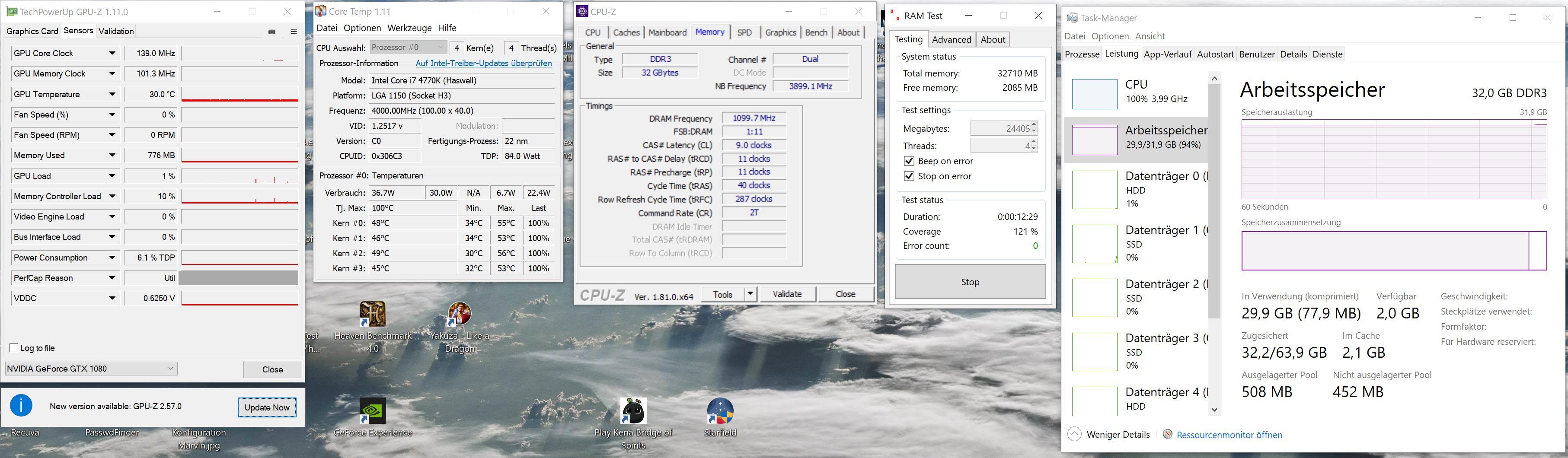This screenshot has width=1568, height=458.
Task: Open NVIDIA GeForce GTX 1080 selector
Action: 91,369
